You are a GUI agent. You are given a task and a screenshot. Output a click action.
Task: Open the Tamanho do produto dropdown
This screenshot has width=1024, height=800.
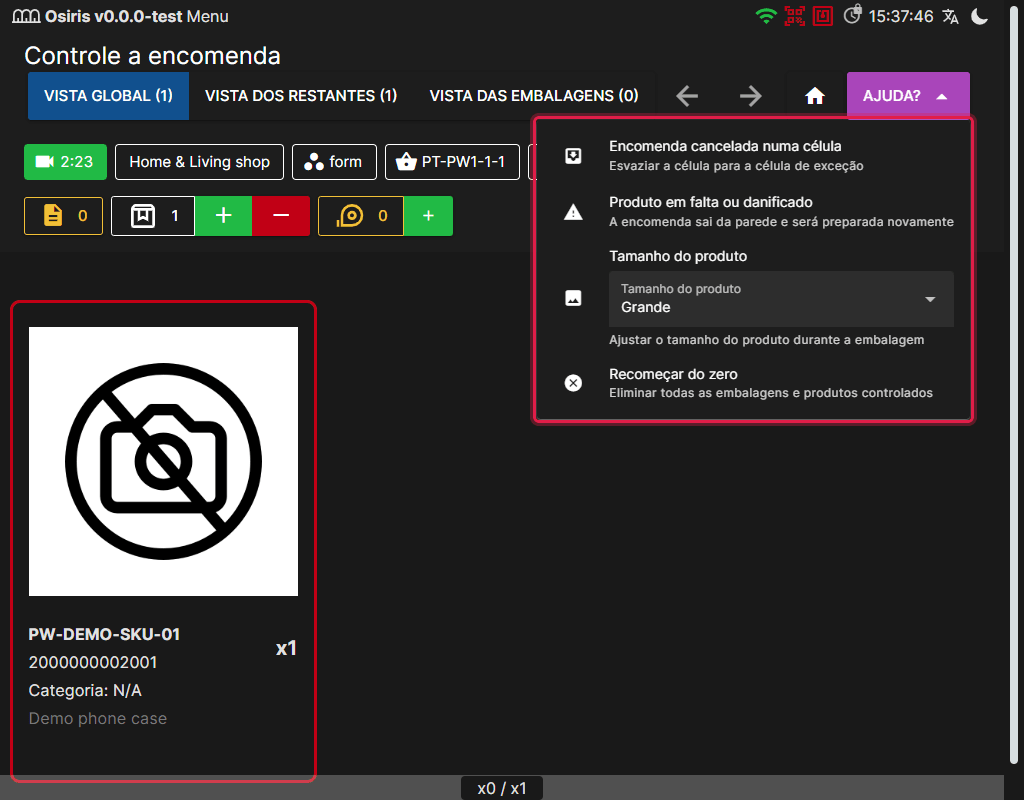pyautogui.click(x=781, y=299)
